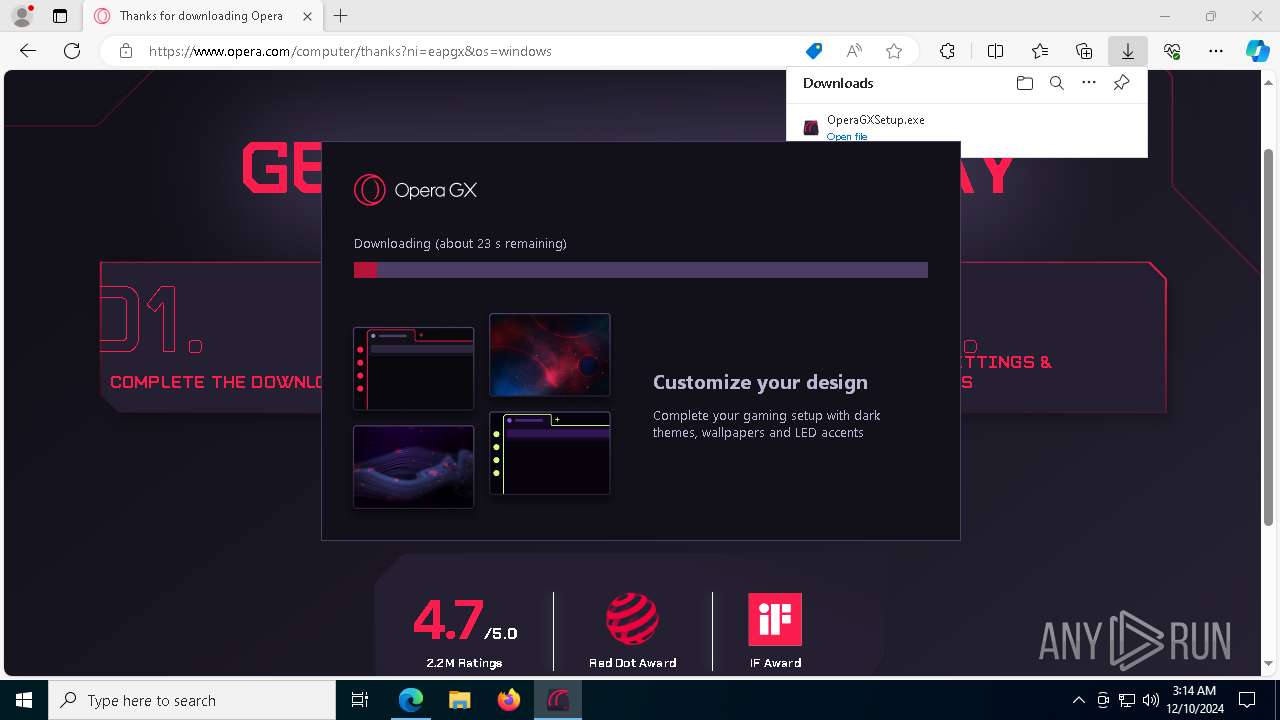The image size is (1280, 720).
Task: Toggle the Downloads toolbar button
Action: (x=1128, y=51)
